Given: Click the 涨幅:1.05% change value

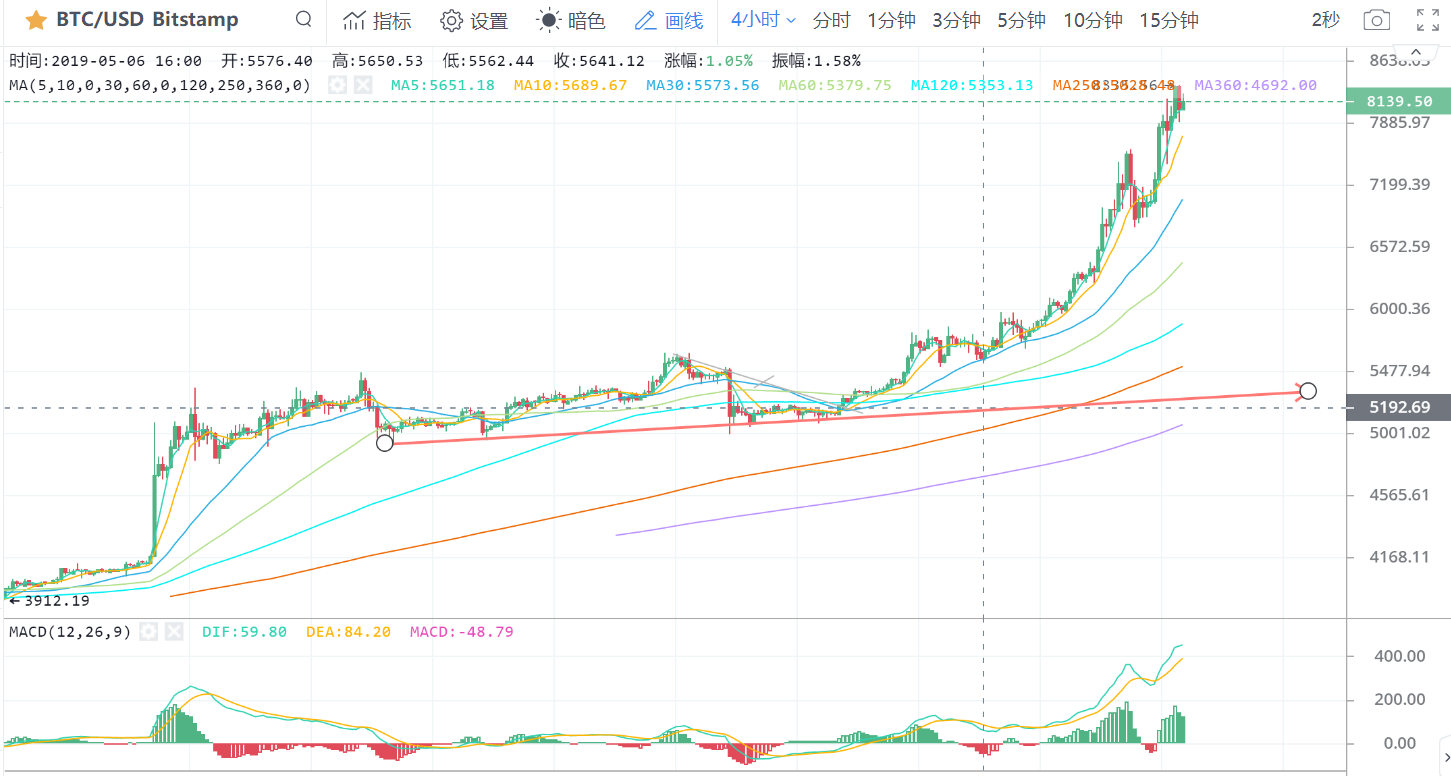Looking at the screenshot, I should point(708,61).
